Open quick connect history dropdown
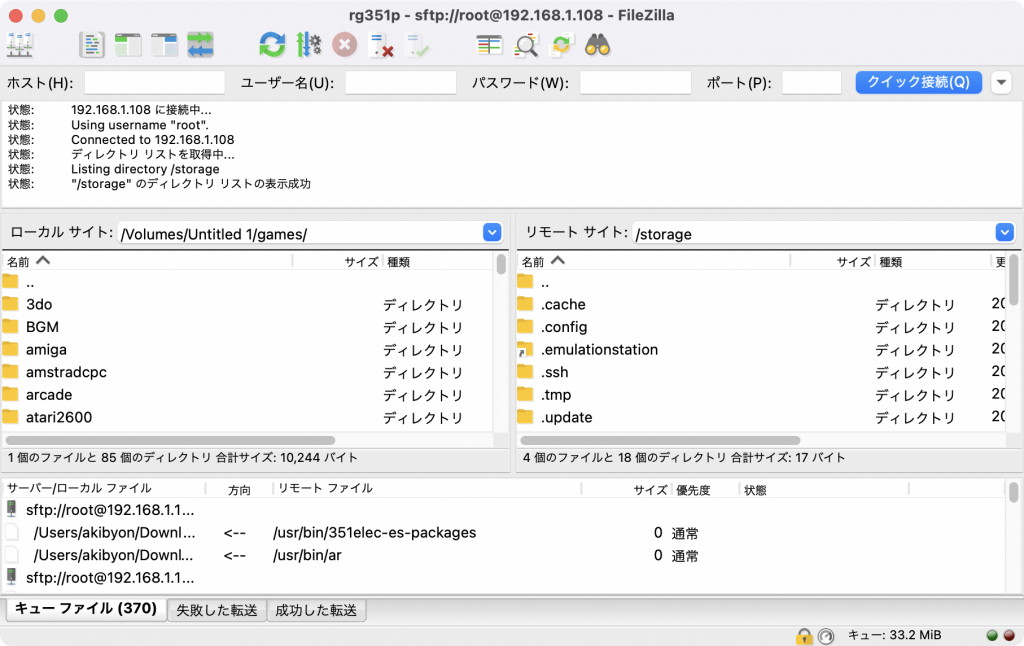The image size is (1024, 646). pos(1001,83)
